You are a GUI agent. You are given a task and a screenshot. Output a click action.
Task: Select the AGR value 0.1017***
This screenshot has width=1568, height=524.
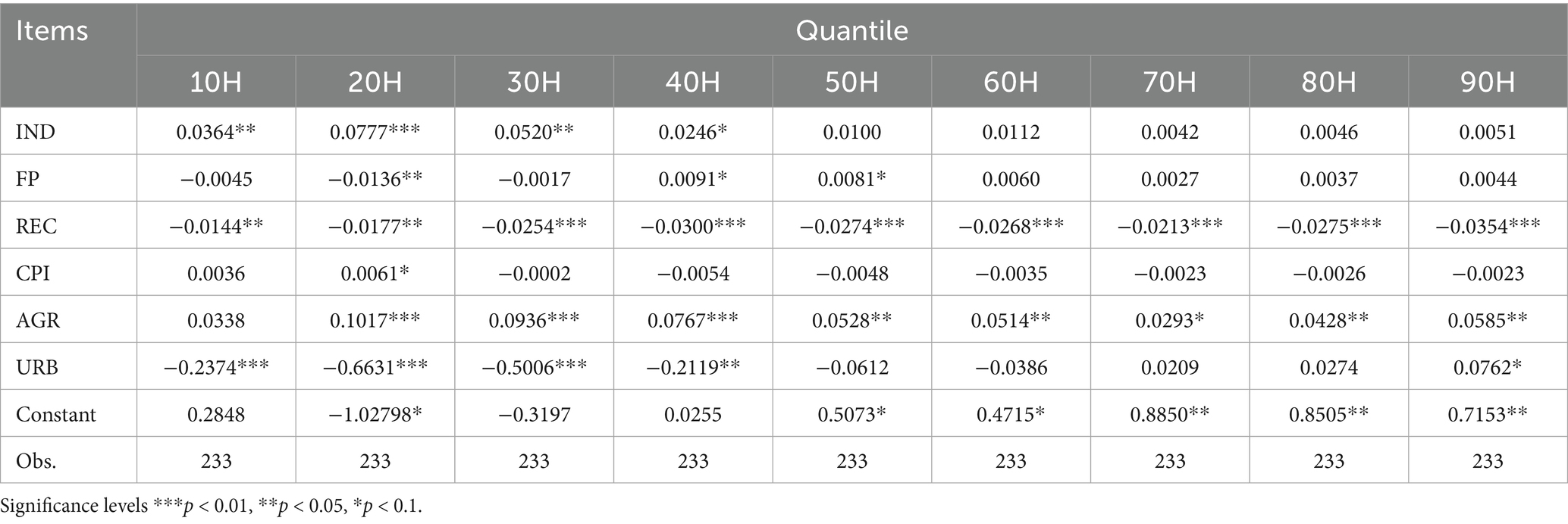pos(375,320)
